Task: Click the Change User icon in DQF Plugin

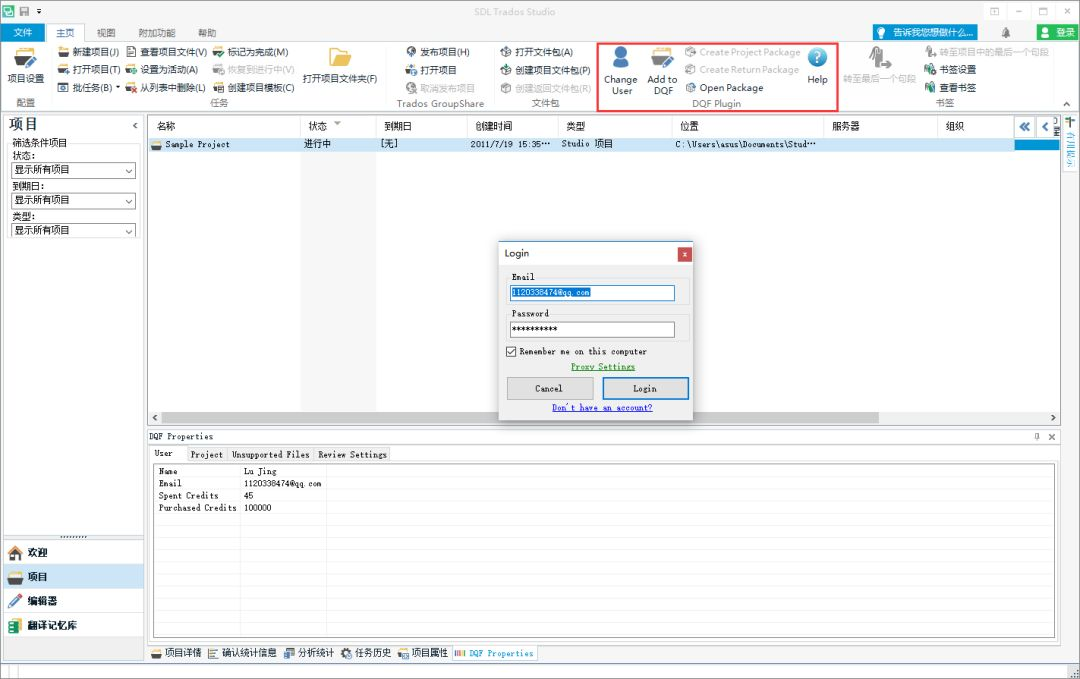Action: (620, 68)
